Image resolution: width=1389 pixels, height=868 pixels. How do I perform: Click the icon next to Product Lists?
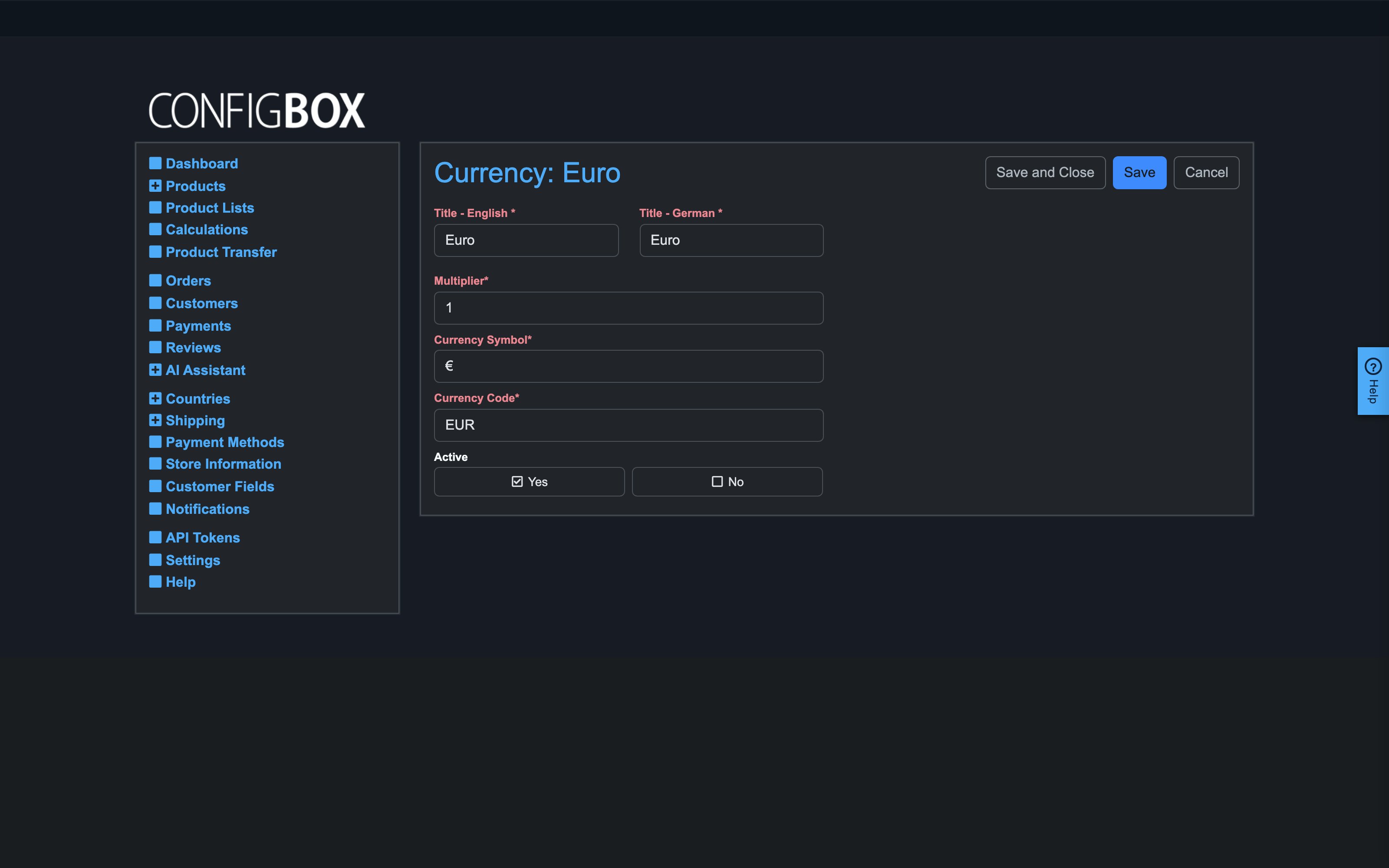(x=155, y=208)
